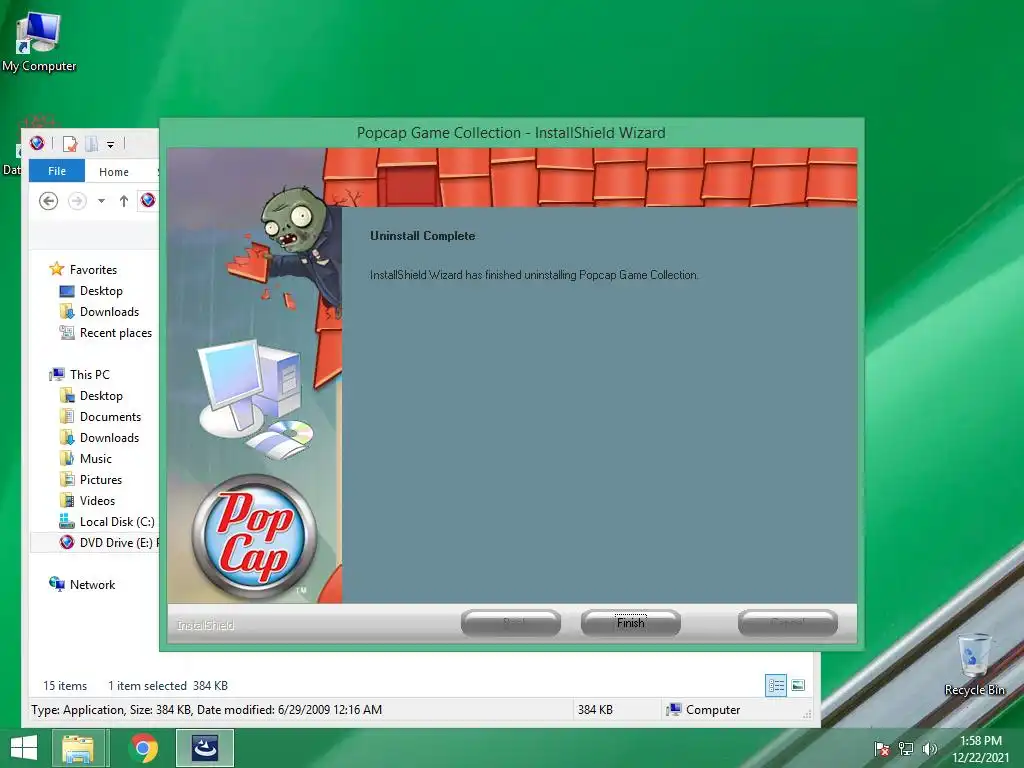The image size is (1024, 768).
Task: Click '1 item selected 384 KB' status text
Action: click(168, 686)
